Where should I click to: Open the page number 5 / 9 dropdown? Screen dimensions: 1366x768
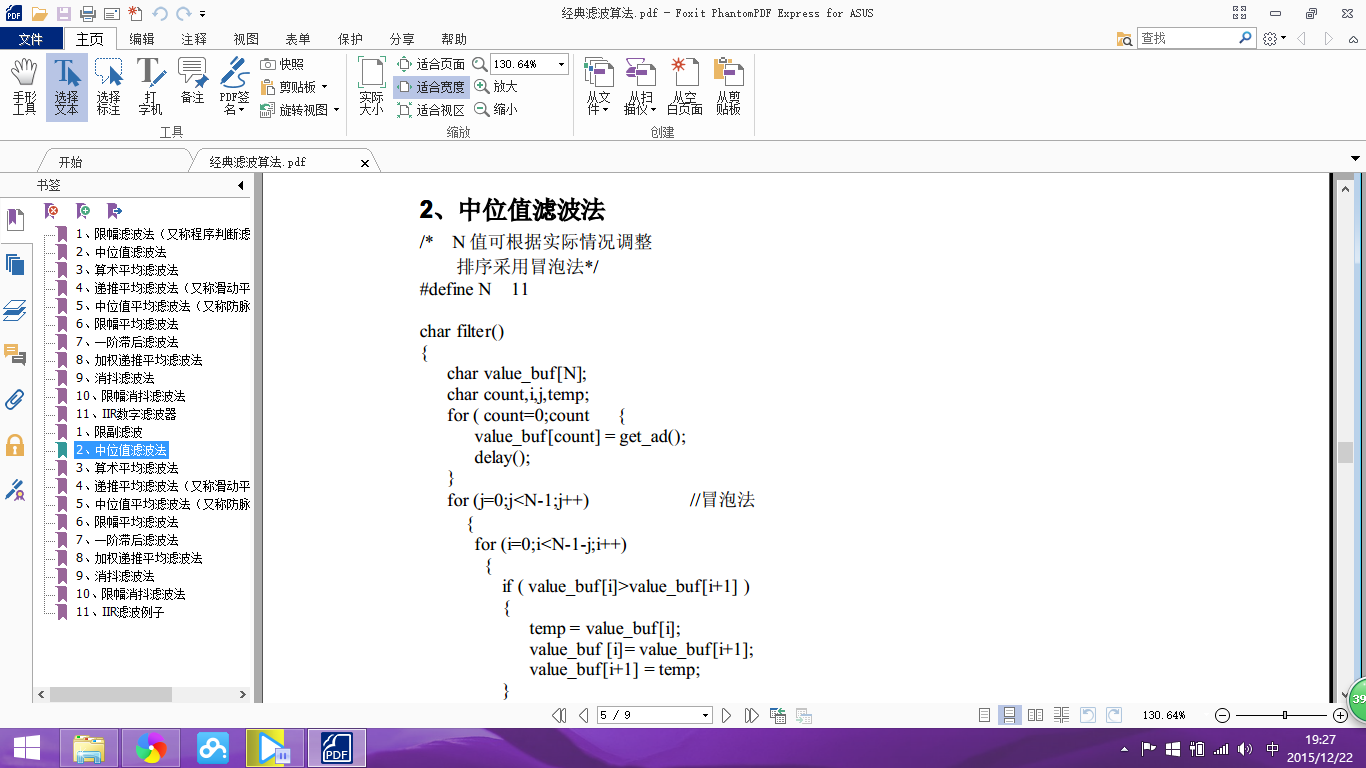point(706,715)
